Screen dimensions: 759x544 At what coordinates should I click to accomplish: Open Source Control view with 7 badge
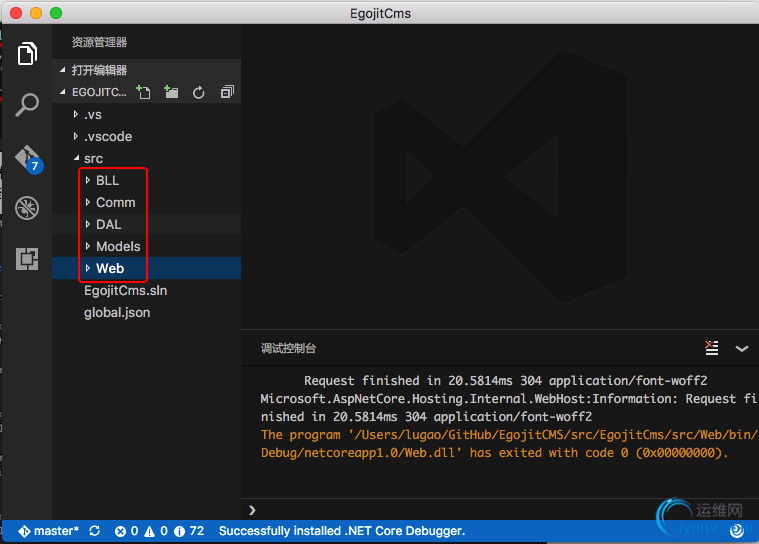pyautogui.click(x=28, y=159)
